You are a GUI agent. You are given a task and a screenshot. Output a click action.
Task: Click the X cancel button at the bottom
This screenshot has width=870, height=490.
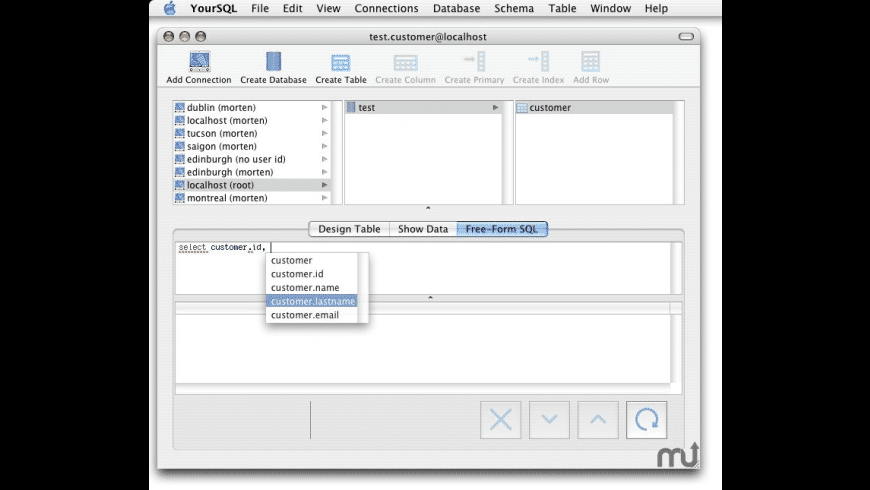(500, 420)
